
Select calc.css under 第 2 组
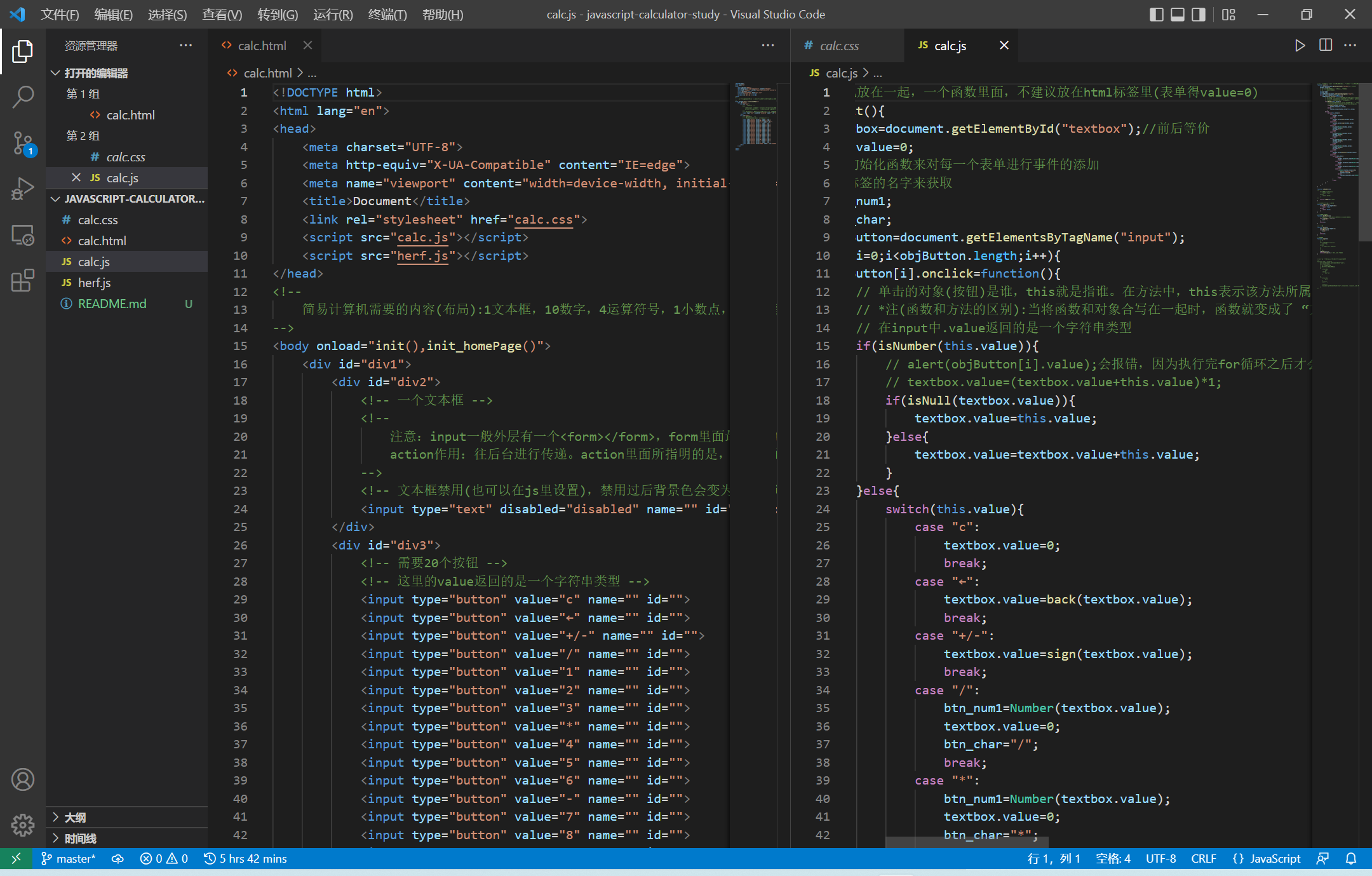point(127,157)
